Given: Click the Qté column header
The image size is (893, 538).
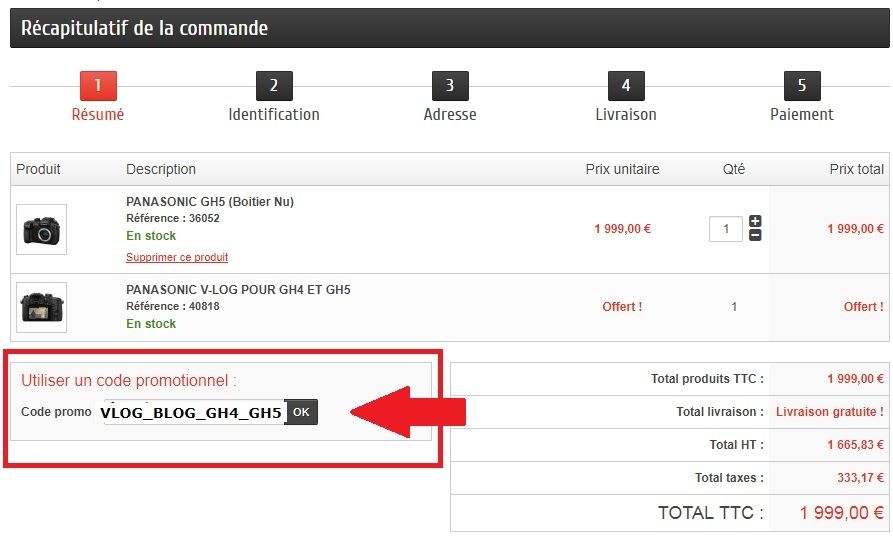Looking at the screenshot, I should tap(734, 169).
